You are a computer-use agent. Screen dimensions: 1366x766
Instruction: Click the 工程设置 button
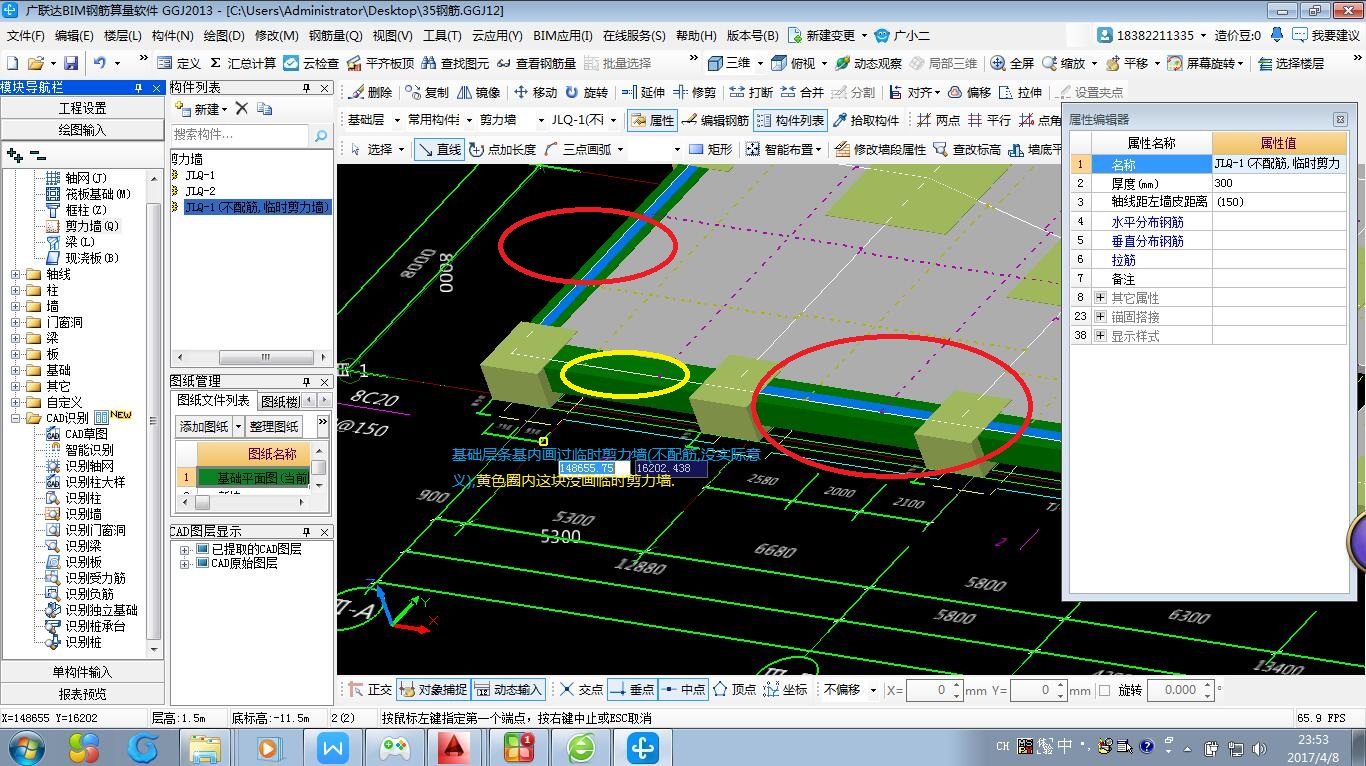point(82,108)
